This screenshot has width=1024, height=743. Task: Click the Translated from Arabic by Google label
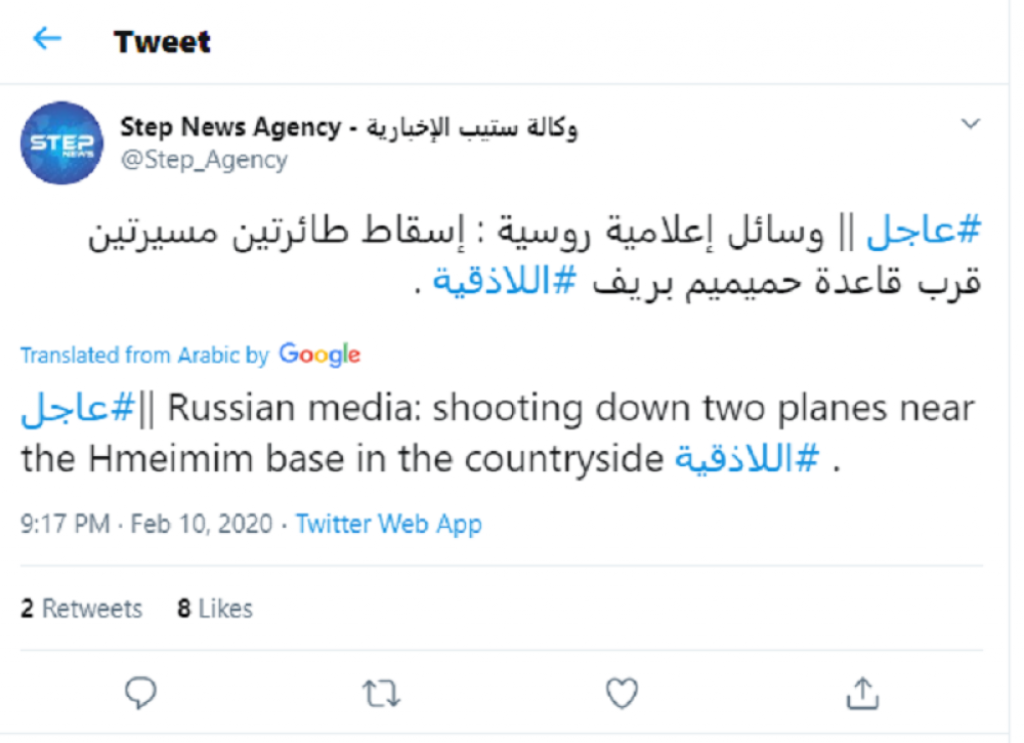click(x=145, y=355)
